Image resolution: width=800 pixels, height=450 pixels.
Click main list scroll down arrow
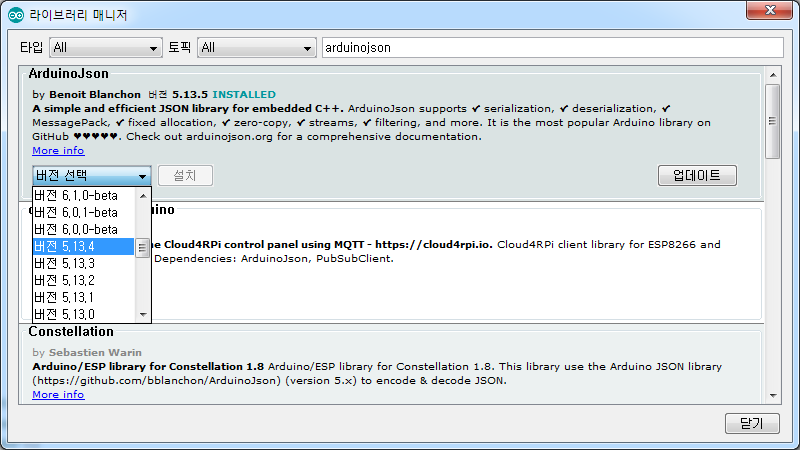(x=773, y=395)
